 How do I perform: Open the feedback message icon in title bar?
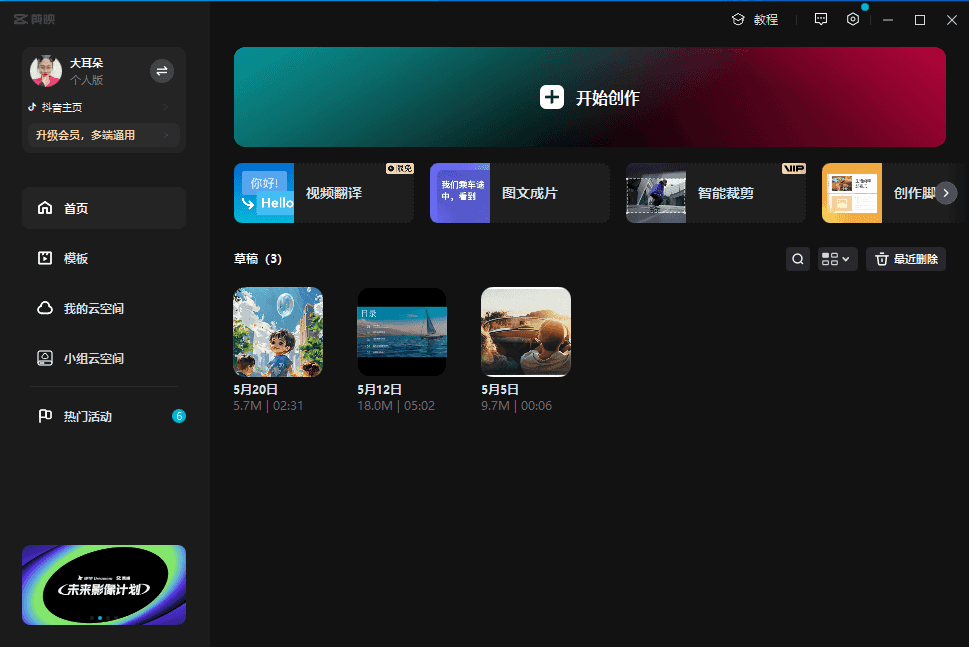[821, 19]
